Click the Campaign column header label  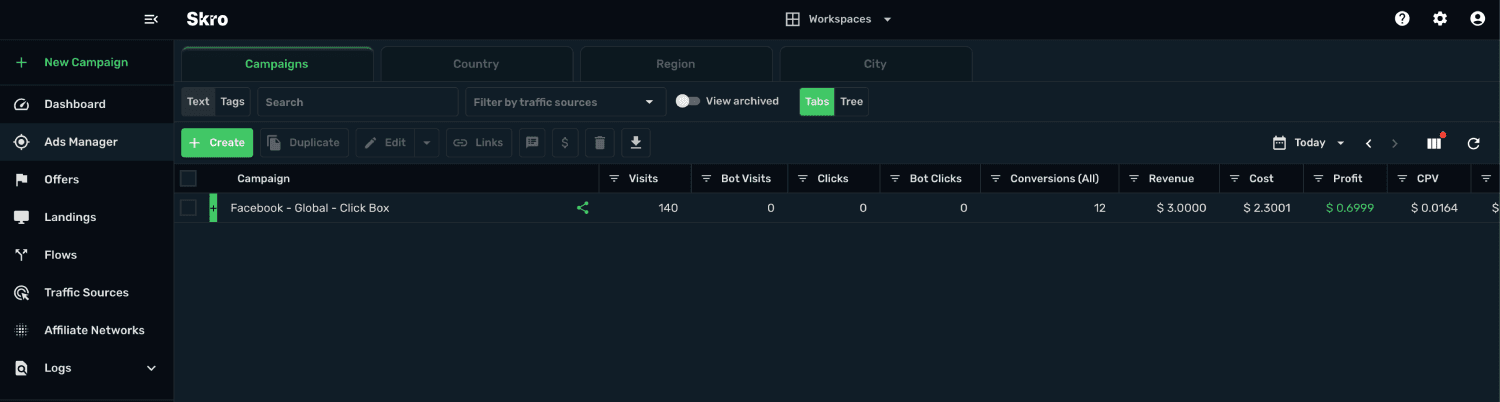(263, 179)
